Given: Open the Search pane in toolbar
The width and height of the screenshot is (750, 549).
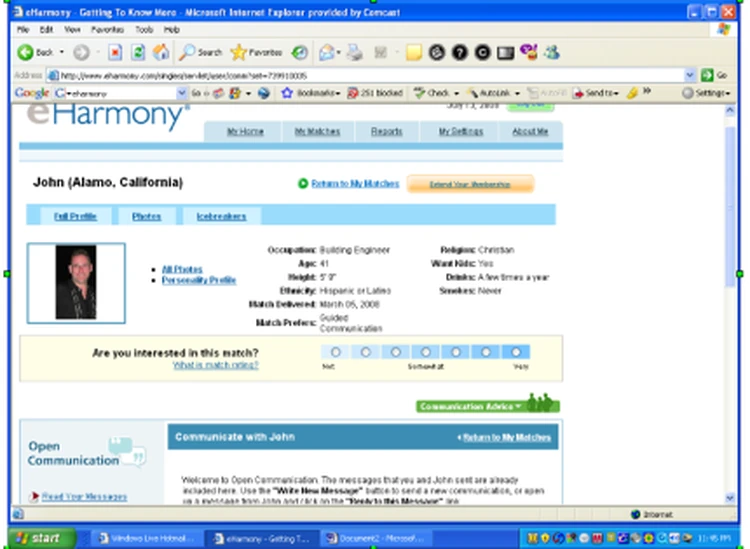Looking at the screenshot, I should click(200, 52).
